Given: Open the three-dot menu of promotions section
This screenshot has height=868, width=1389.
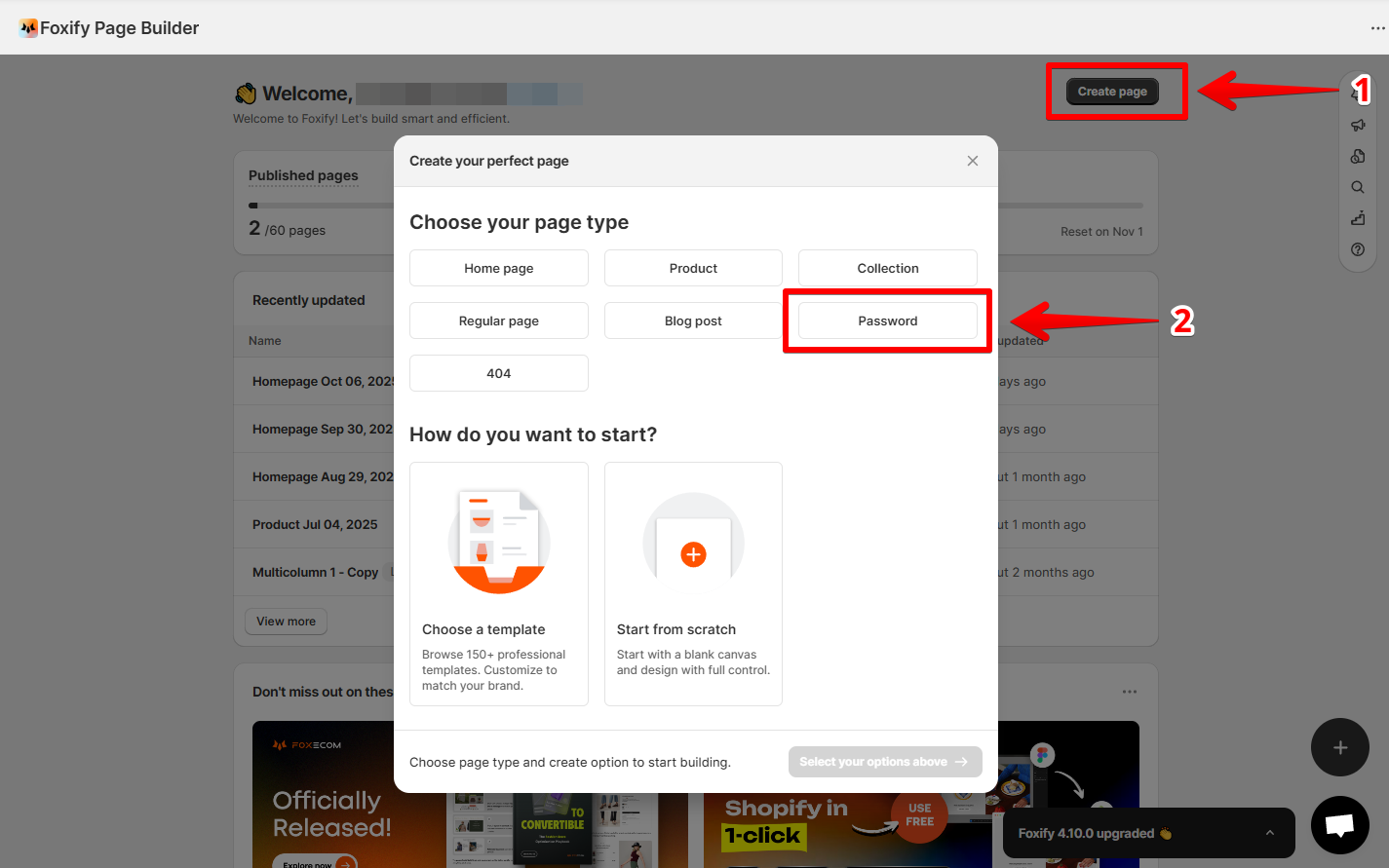Looking at the screenshot, I should (1130, 692).
